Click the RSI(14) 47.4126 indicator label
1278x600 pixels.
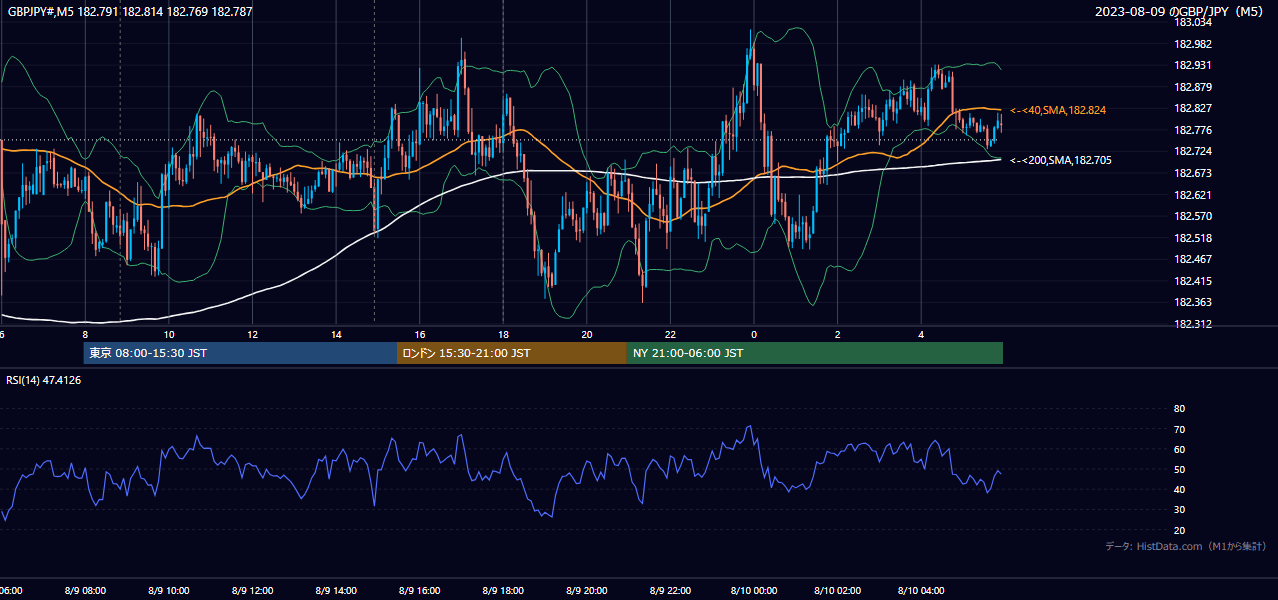pos(44,380)
